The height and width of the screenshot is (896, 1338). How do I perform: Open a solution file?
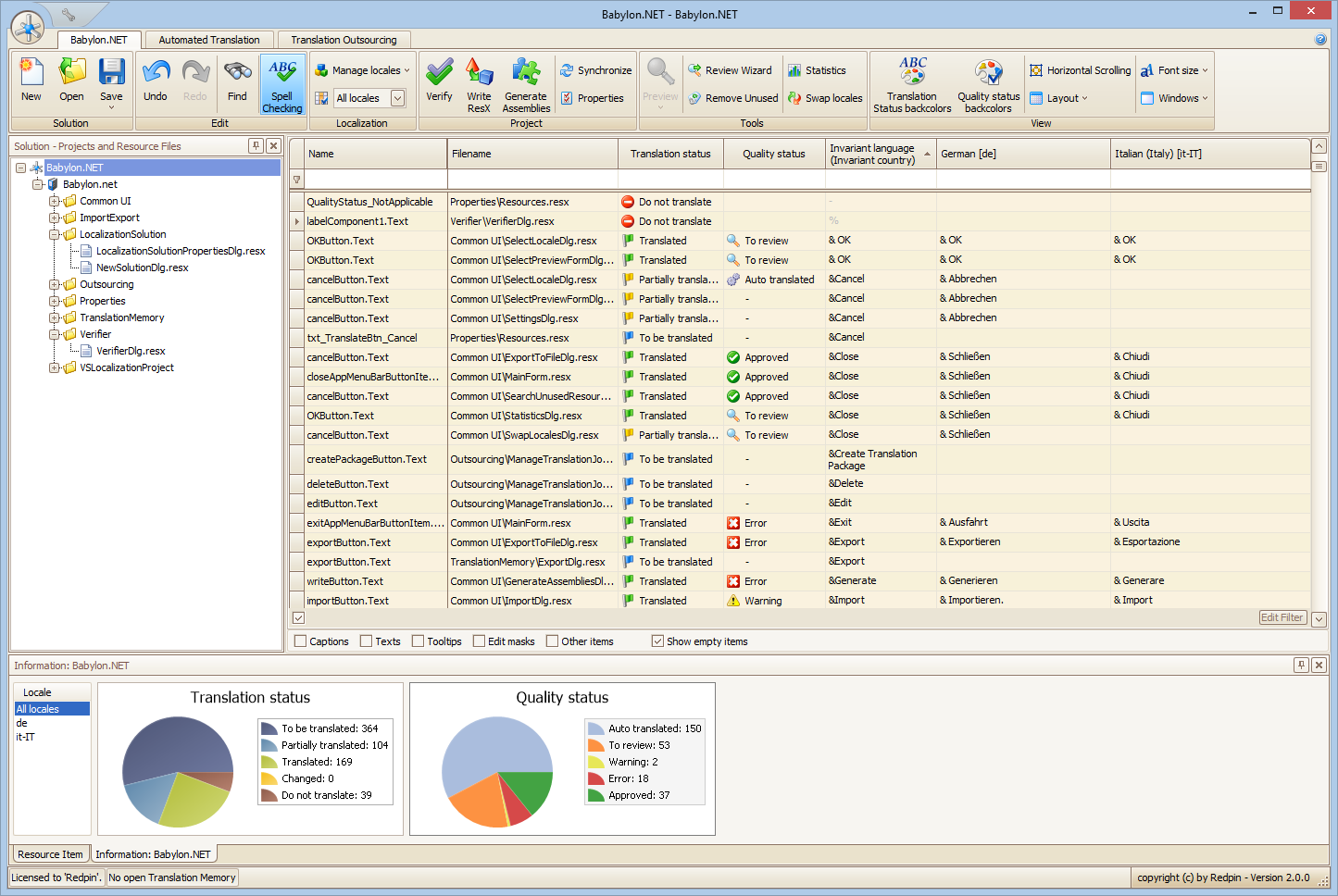pos(71,81)
